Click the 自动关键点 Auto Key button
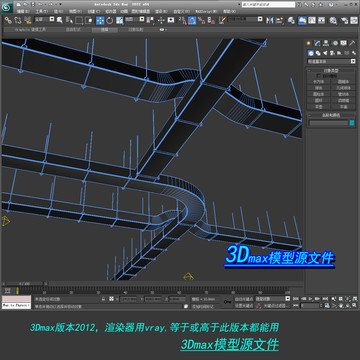 (x=244, y=299)
